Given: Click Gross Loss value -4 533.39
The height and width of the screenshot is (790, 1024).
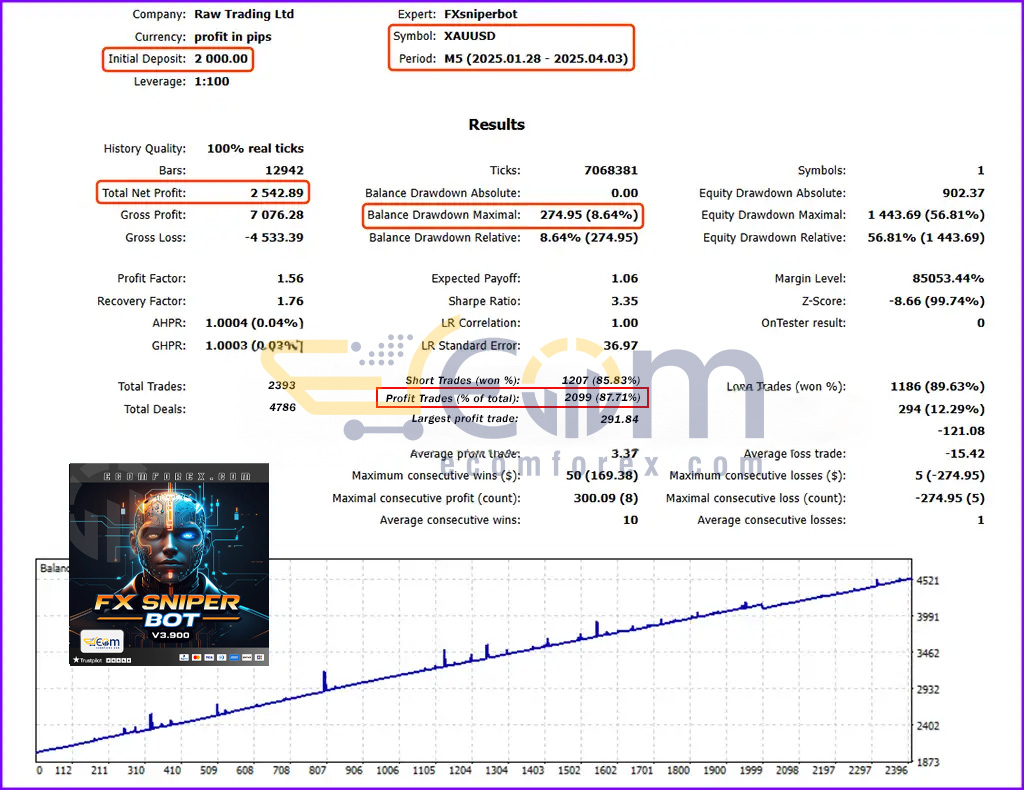Looking at the screenshot, I should [274, 238].
